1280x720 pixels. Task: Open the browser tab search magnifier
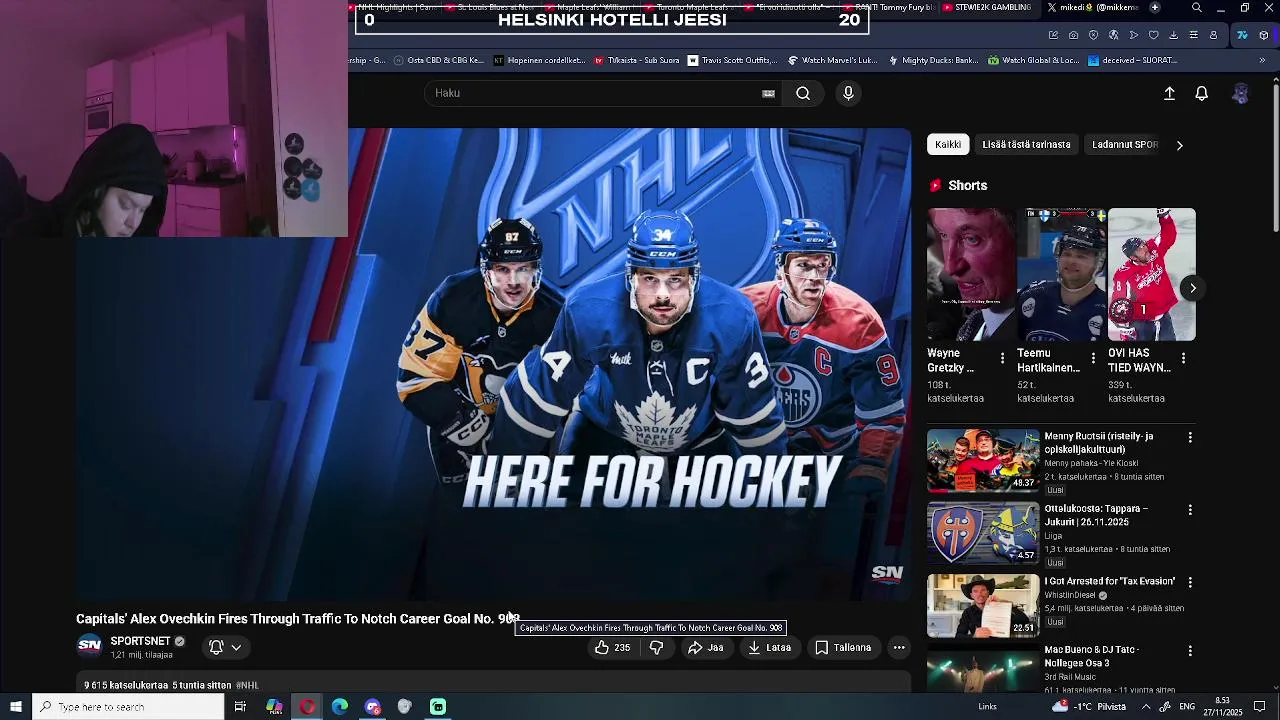pyautogui.click(x=1197, y=7)
